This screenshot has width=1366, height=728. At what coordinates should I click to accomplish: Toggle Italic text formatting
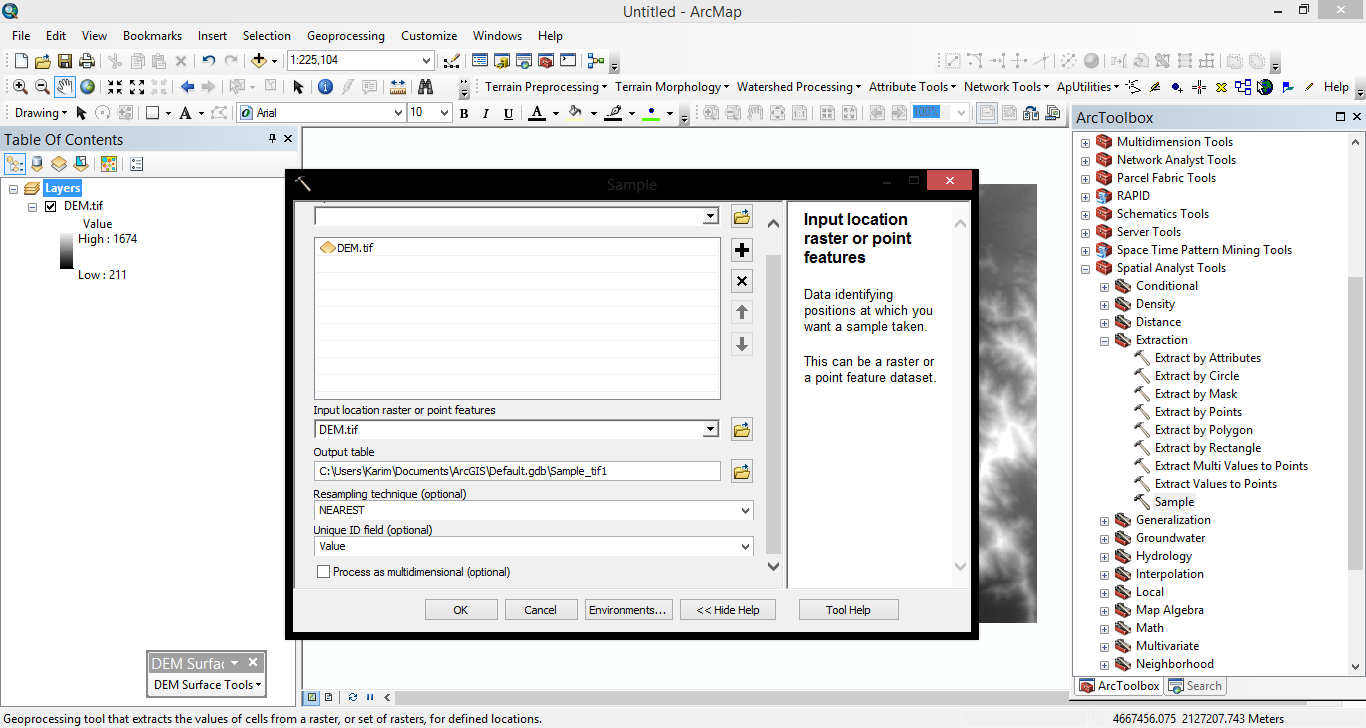pos(487,113)
